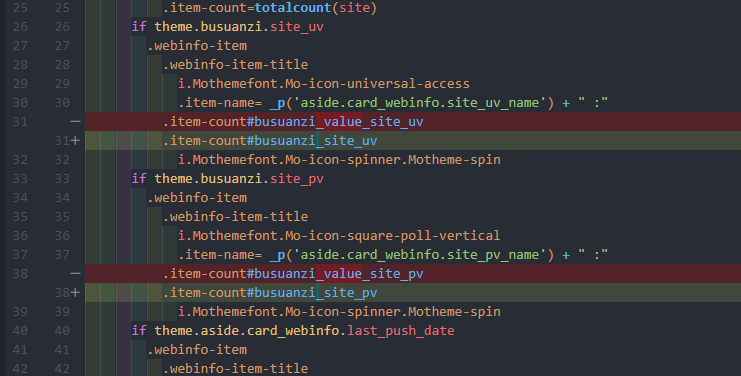Screen dimensions: 741x376
Task: Click '.webinfo-item' on line 41
Action: (x=197, y=350)
